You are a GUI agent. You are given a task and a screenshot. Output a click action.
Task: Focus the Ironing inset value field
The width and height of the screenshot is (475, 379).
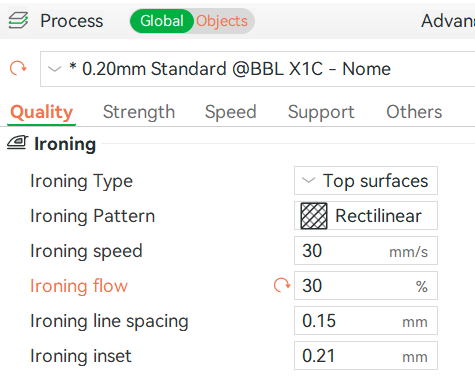[366, 356]
